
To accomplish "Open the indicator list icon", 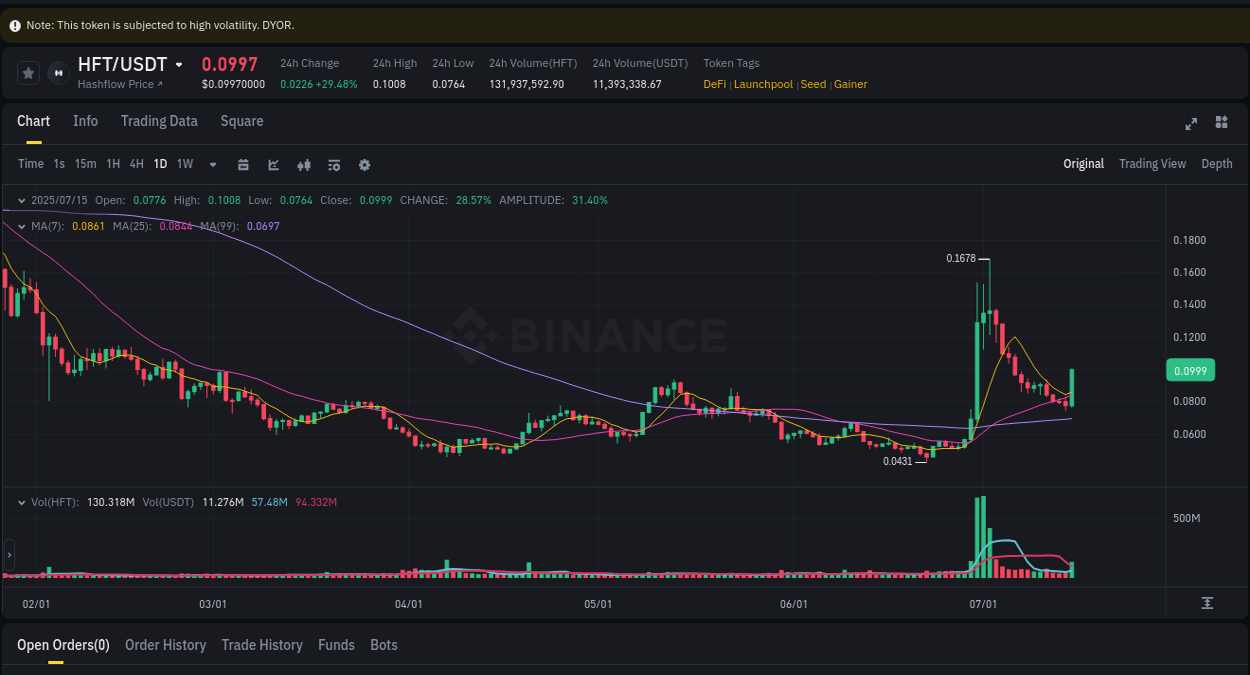I will pyautogui.click(x=334, y=164).
